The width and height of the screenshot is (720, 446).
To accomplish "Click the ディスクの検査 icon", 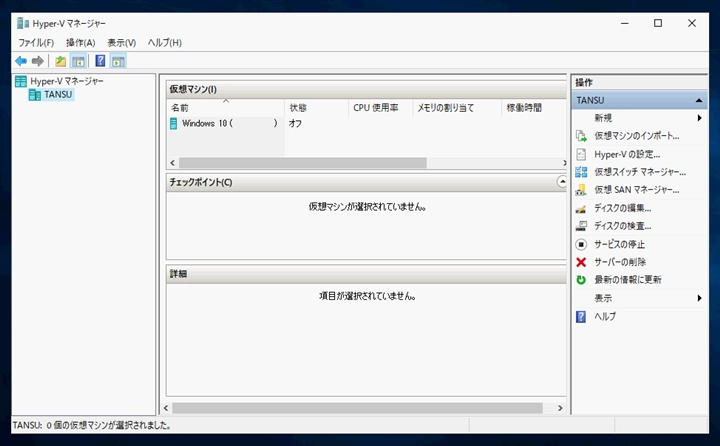I will tap(581, 226).
